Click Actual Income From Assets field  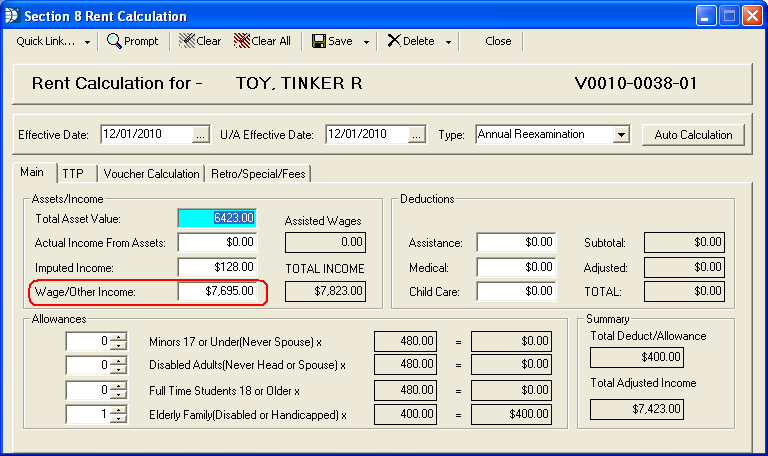(x=217, y=242)
